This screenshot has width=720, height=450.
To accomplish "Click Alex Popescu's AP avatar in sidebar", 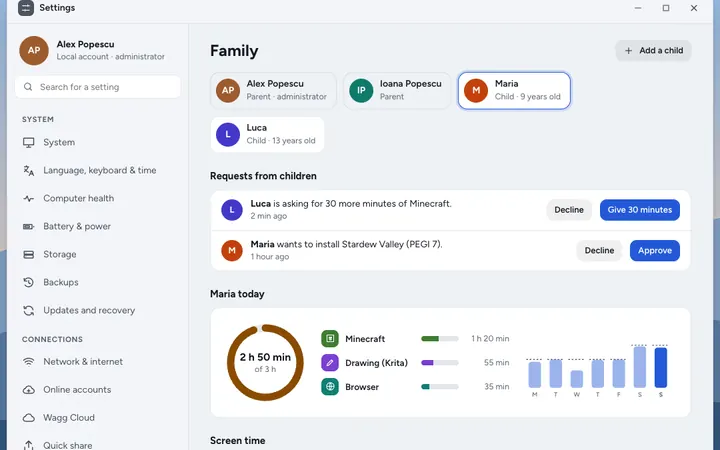I will pyautogui.click(x=34, y=51).
